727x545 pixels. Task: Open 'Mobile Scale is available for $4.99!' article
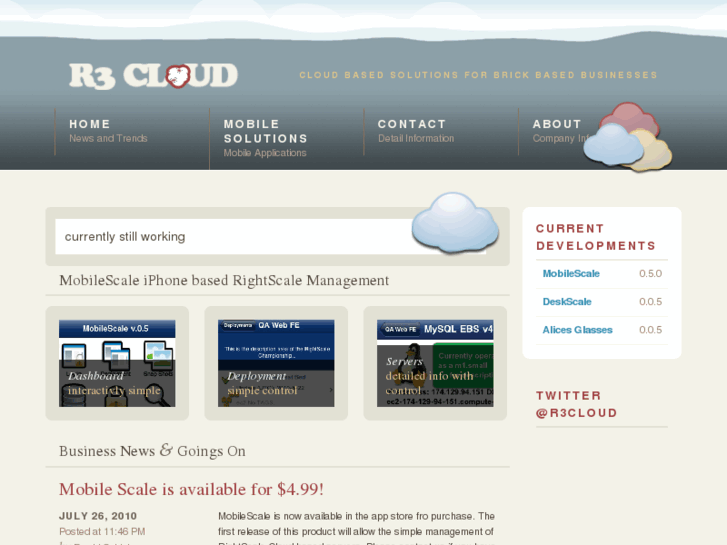(191, 489)
